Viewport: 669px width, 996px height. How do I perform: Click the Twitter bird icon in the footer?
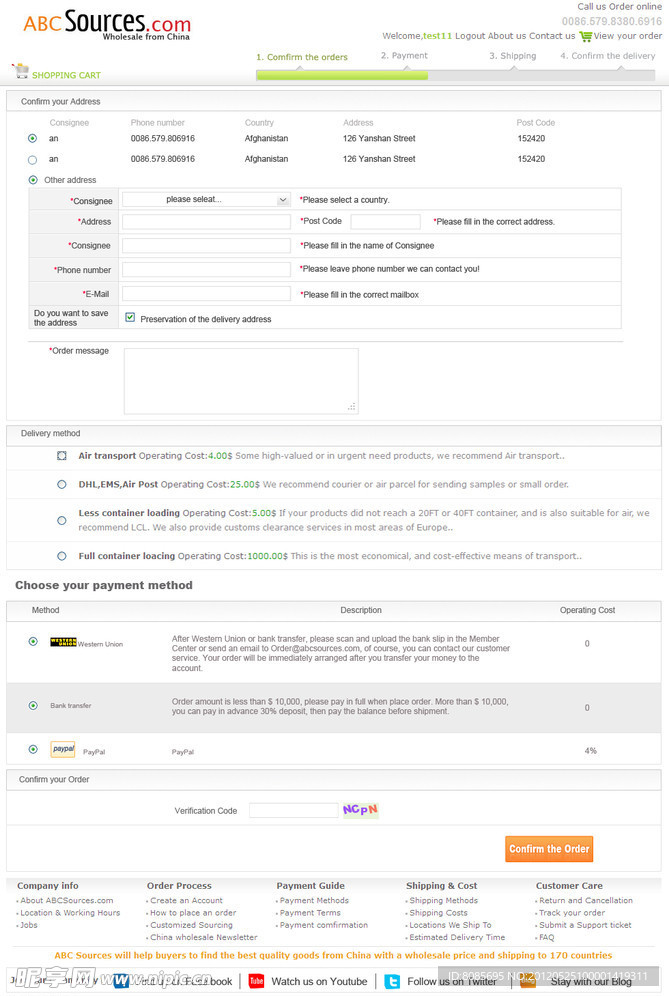coord(393,981)
